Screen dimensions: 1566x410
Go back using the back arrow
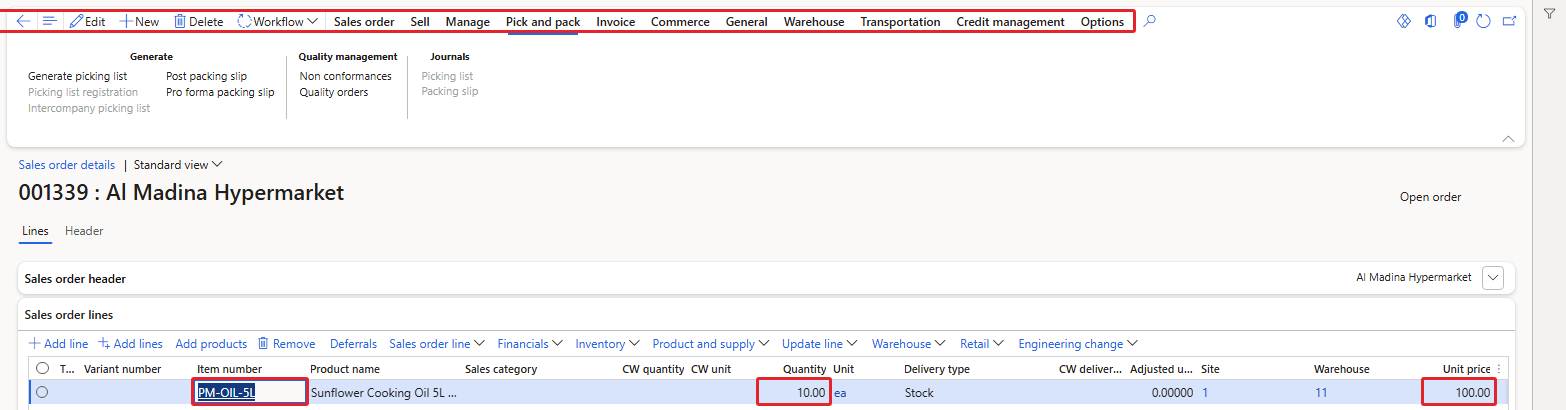tap(24, 21)
